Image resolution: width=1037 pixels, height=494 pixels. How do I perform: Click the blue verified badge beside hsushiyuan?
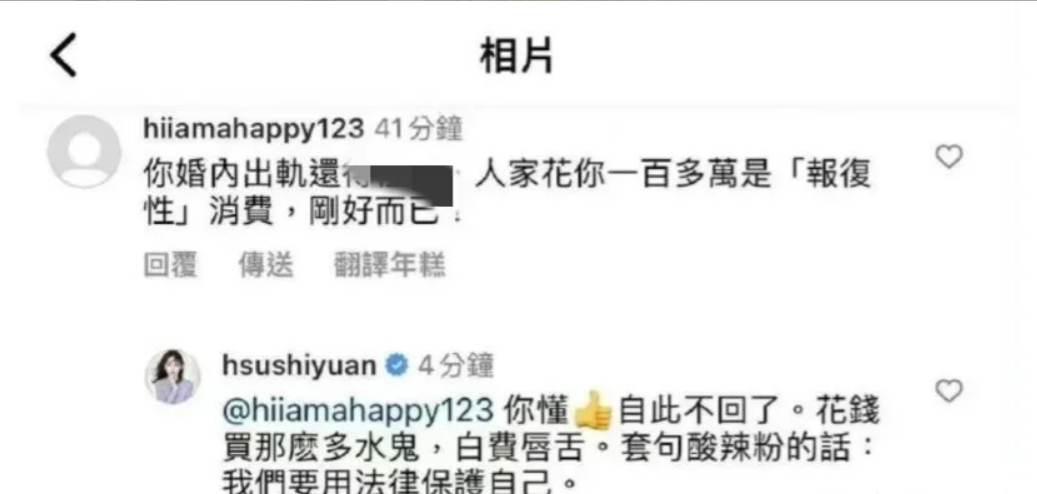tap(396, 365)
